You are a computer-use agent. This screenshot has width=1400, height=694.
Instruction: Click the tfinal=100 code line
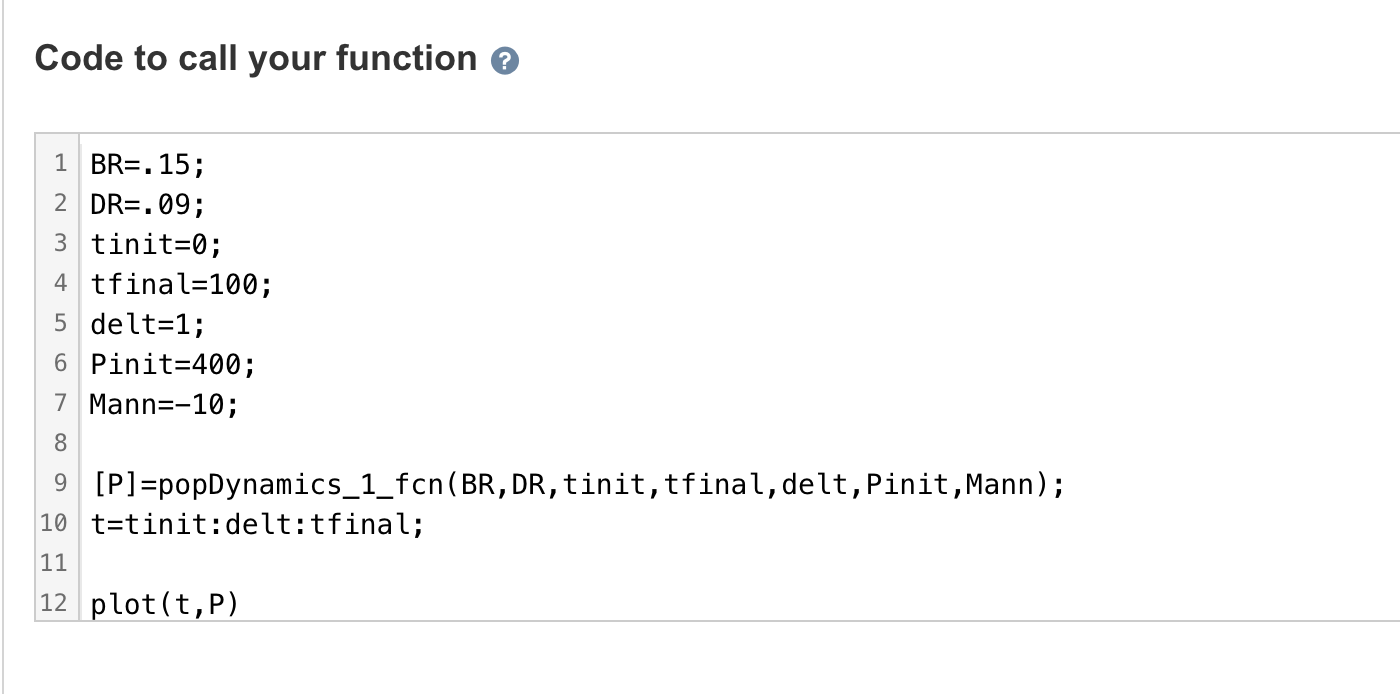click(x=180, y=285)
